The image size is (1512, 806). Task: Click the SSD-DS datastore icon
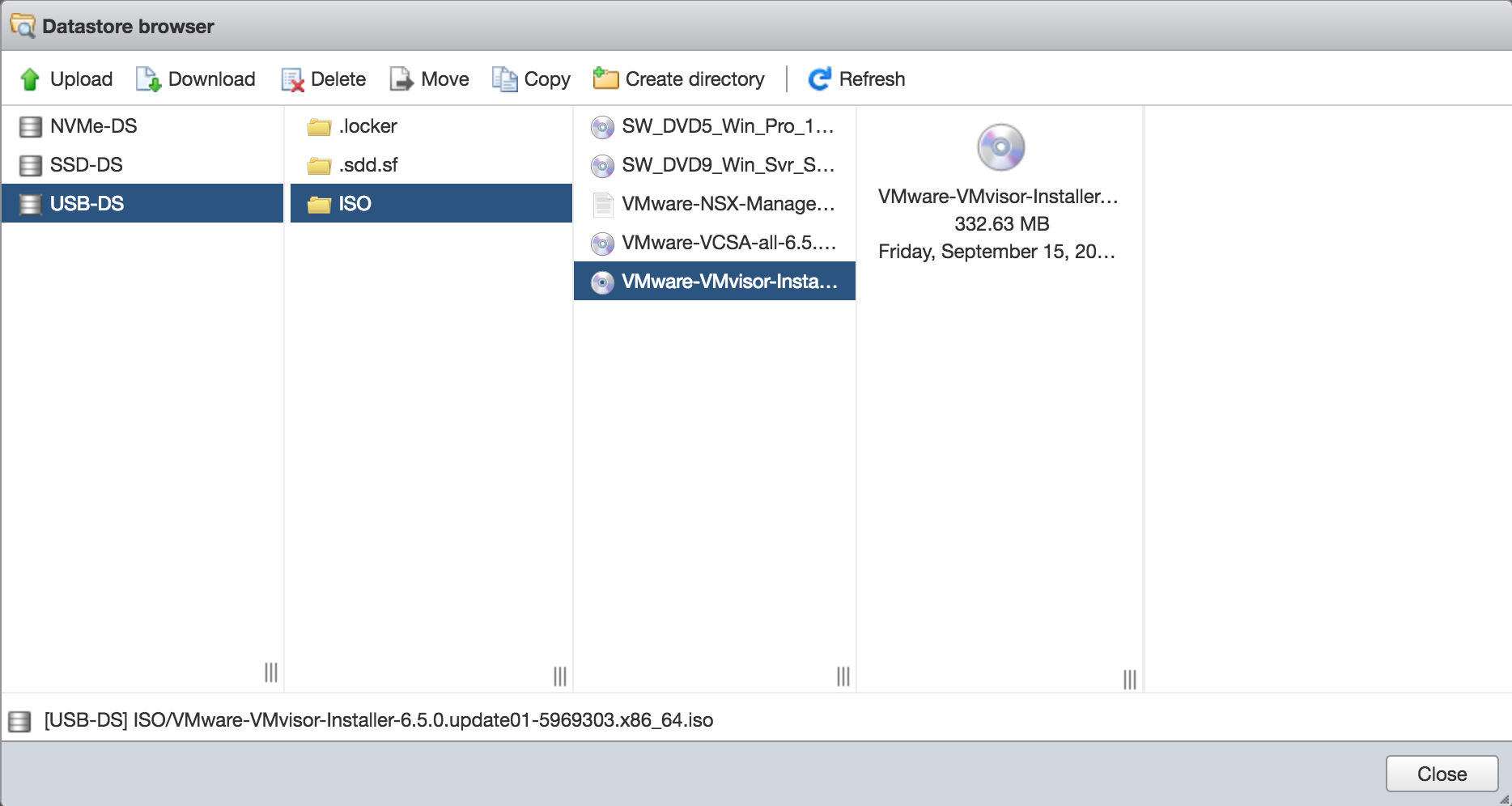31,165
